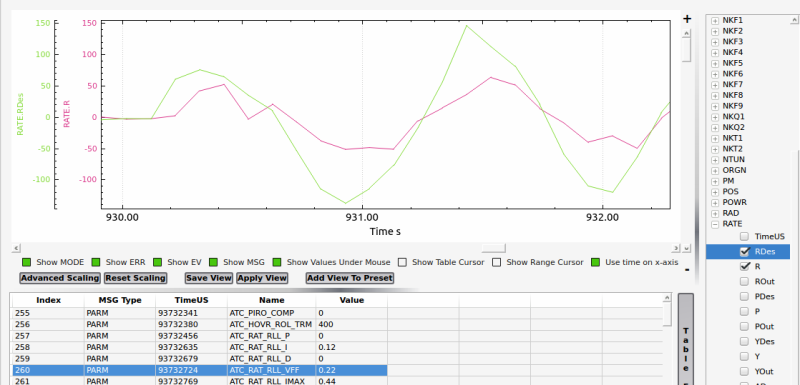This screenshot has height=385, width=800.
Task: Expand the NKF1 tree node
Action: point(715,20)
